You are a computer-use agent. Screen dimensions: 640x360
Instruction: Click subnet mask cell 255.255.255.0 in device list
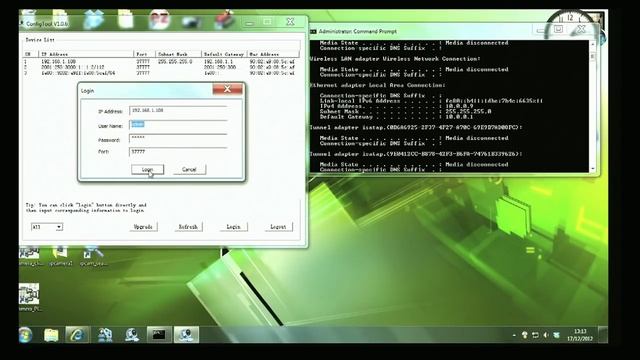pyautogui.click(x=175, y=62)
